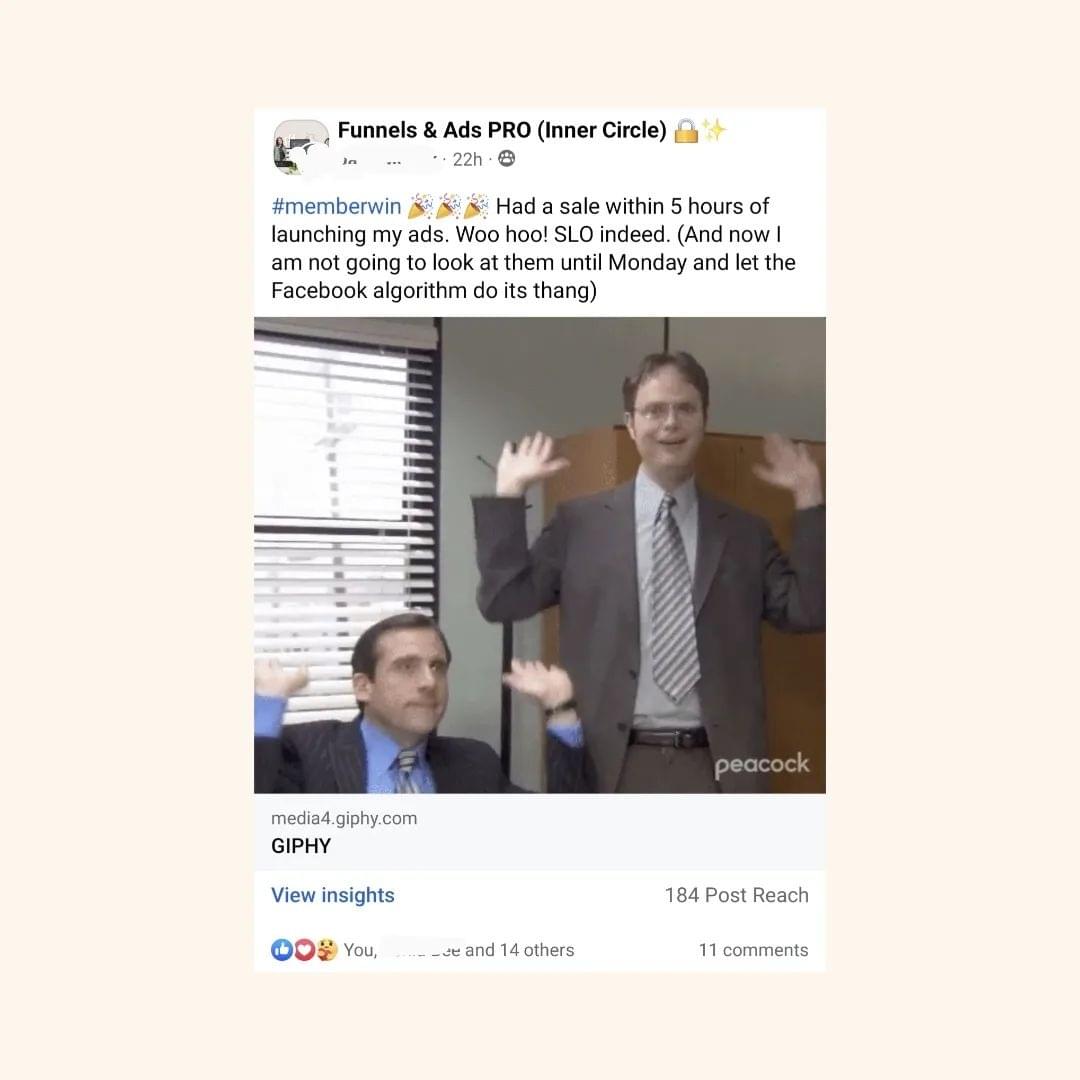
Task: Play the GIF of two men celebrating
Action: [539, 555]
